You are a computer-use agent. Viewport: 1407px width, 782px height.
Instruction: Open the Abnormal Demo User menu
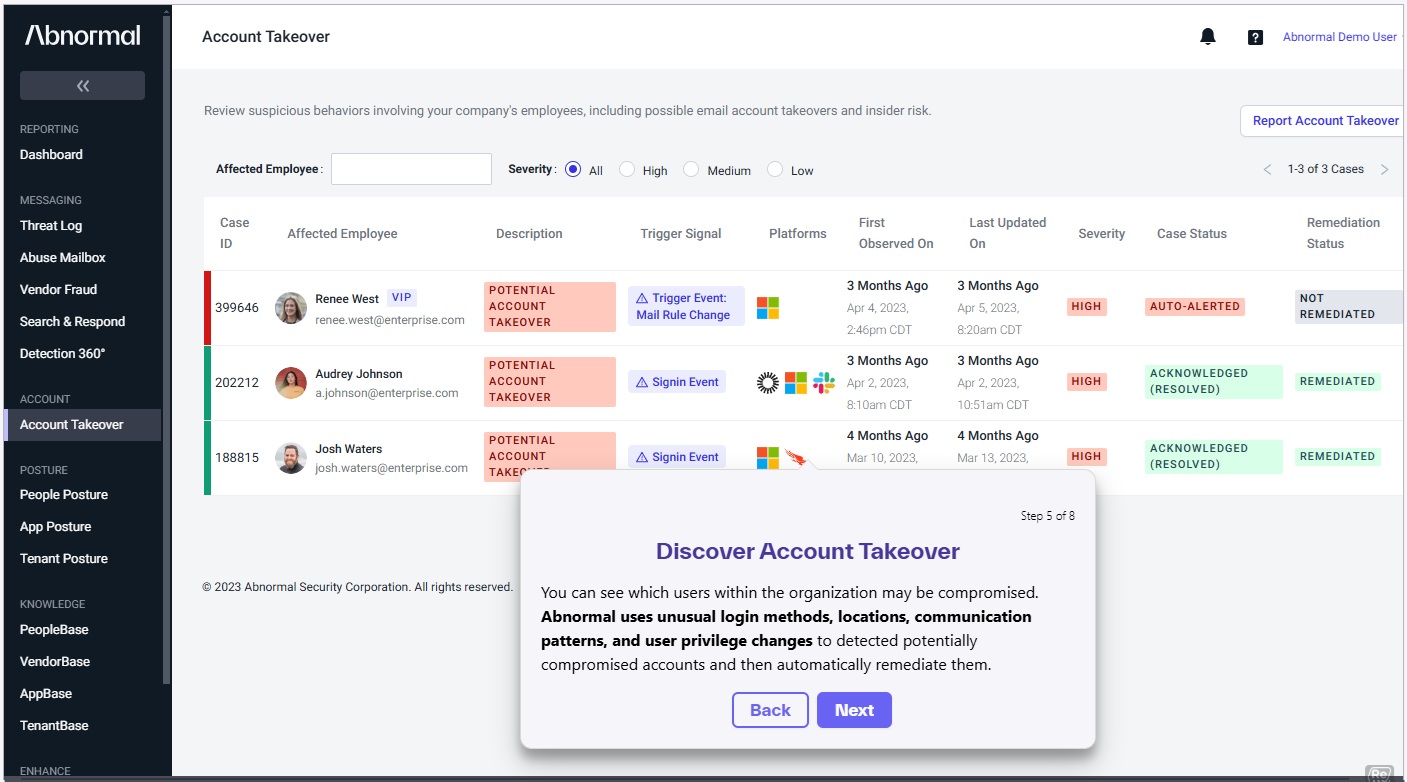(1340, 37)
